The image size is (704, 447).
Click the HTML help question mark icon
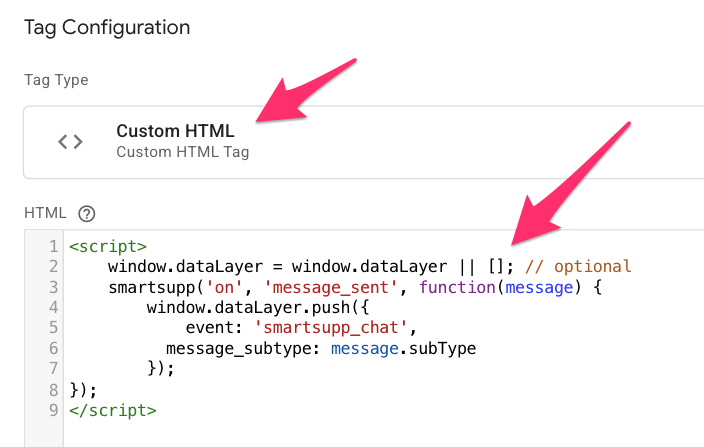click(87, 214)
